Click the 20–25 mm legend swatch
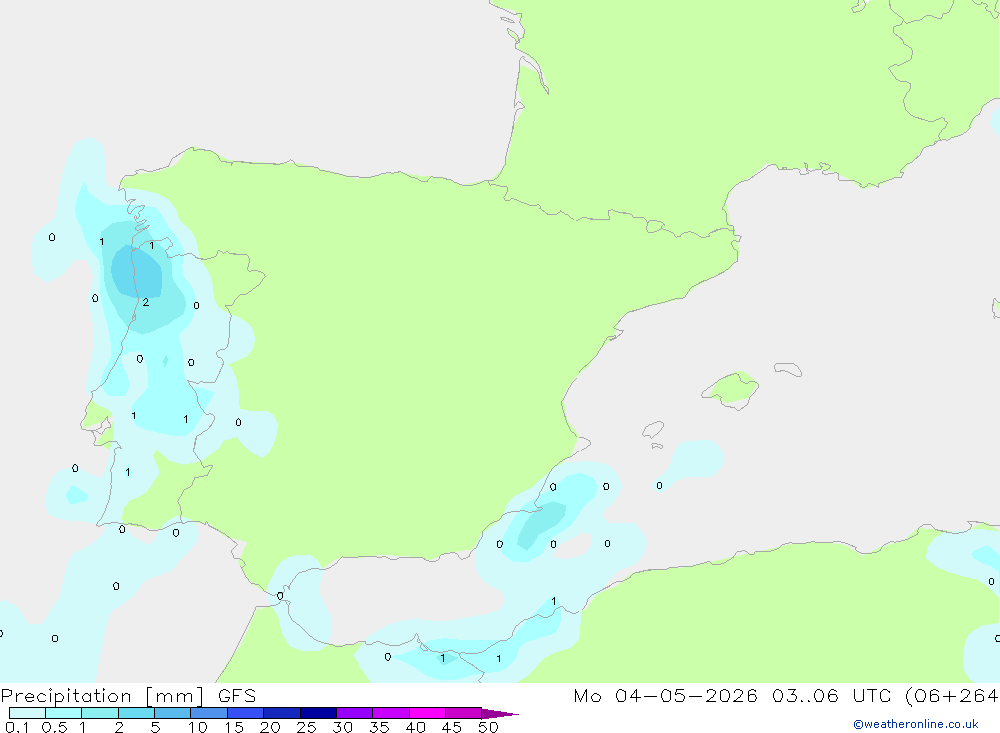 click(282, 713)
